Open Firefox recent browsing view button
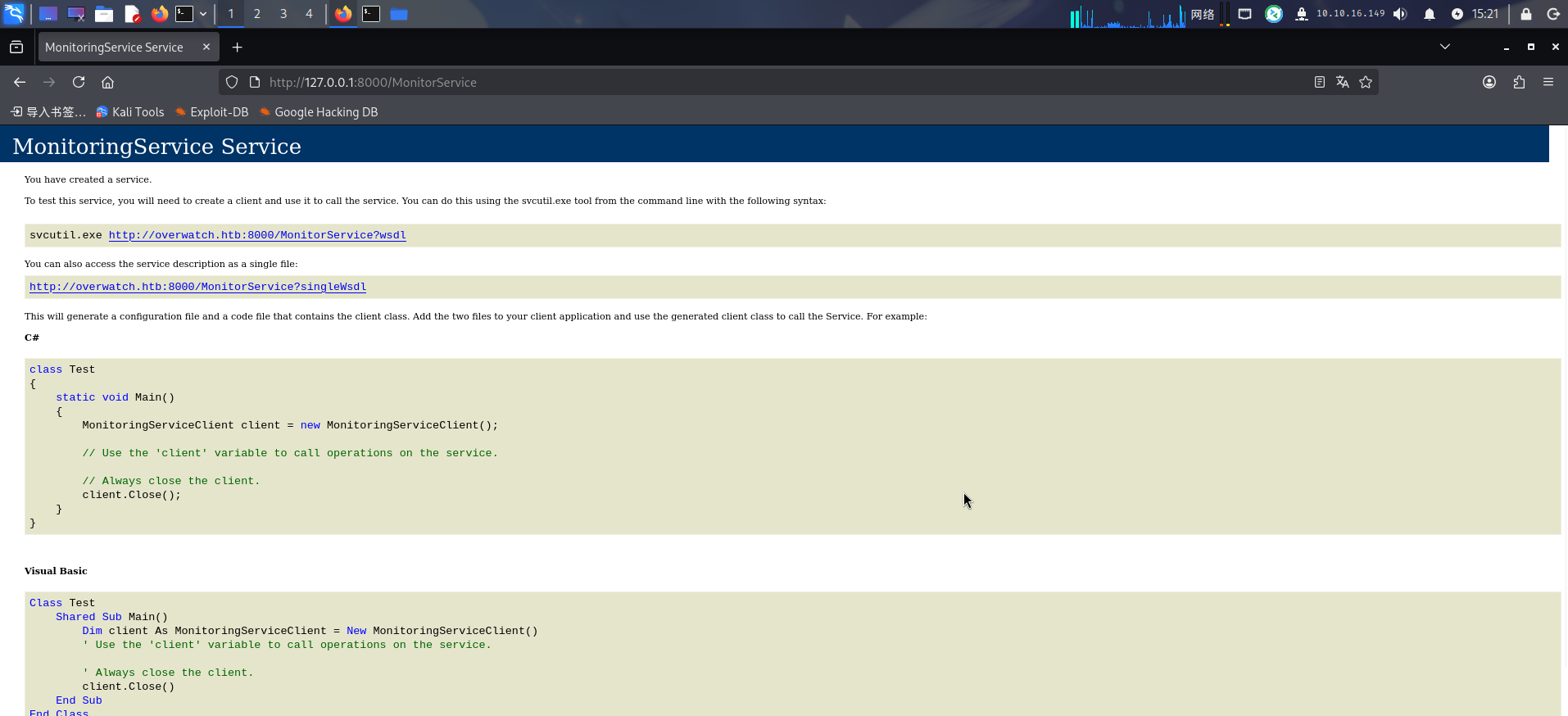Viewport: 1568px width, 716px height. (16, 48)
